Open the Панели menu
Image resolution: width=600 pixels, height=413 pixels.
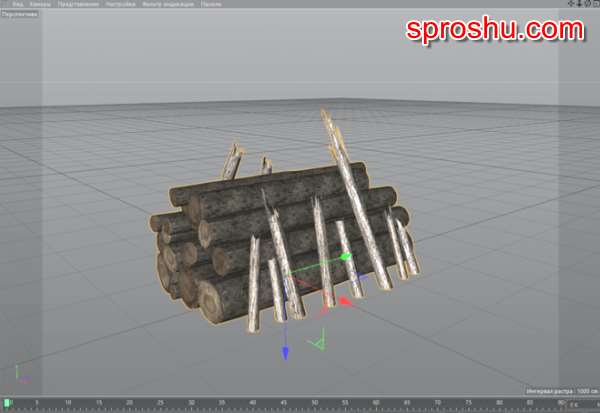211,5
